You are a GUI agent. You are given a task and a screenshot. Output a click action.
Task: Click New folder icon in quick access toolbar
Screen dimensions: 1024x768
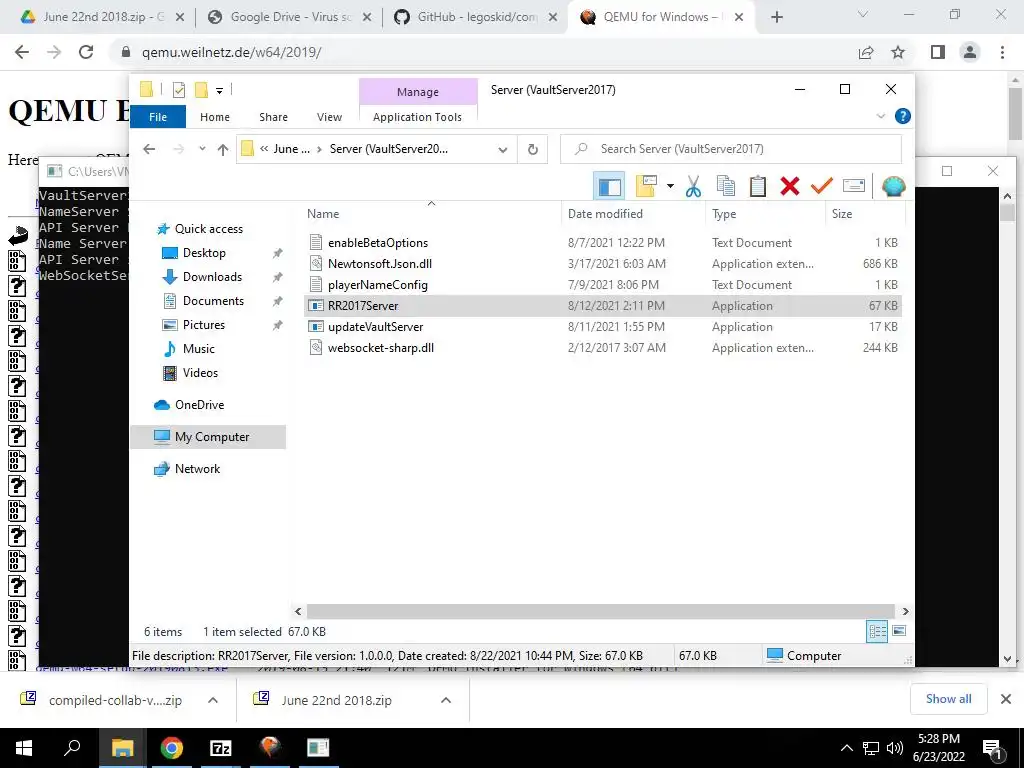(201, 90)
